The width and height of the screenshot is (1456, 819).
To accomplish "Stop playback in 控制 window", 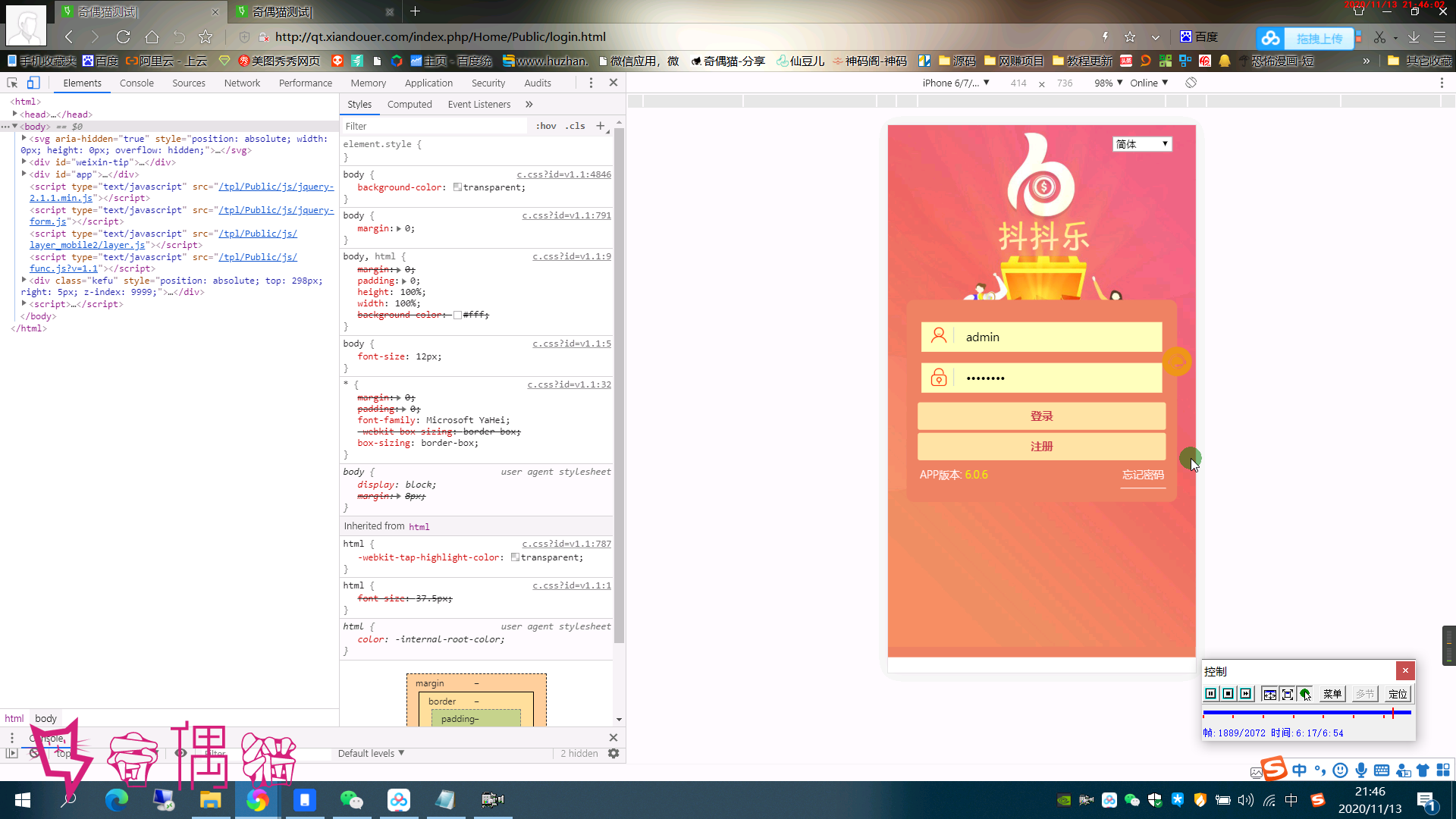I will click(x=1228, y=694).
